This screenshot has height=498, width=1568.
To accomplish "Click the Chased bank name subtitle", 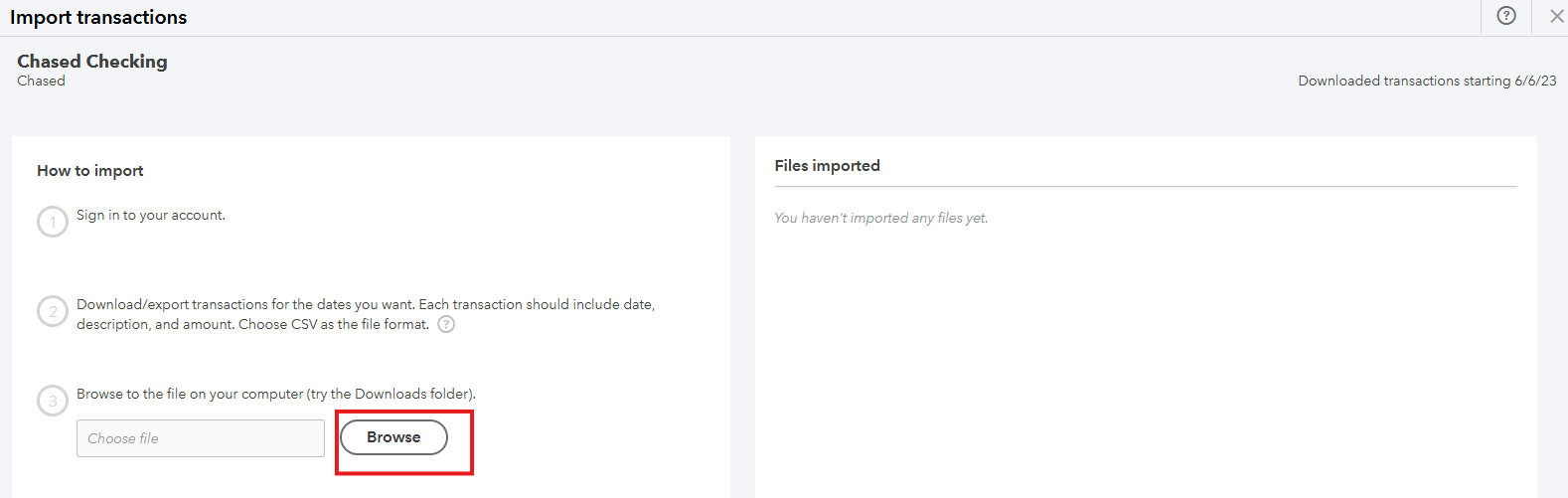I will pyautogui.click(x=41, y=82).
